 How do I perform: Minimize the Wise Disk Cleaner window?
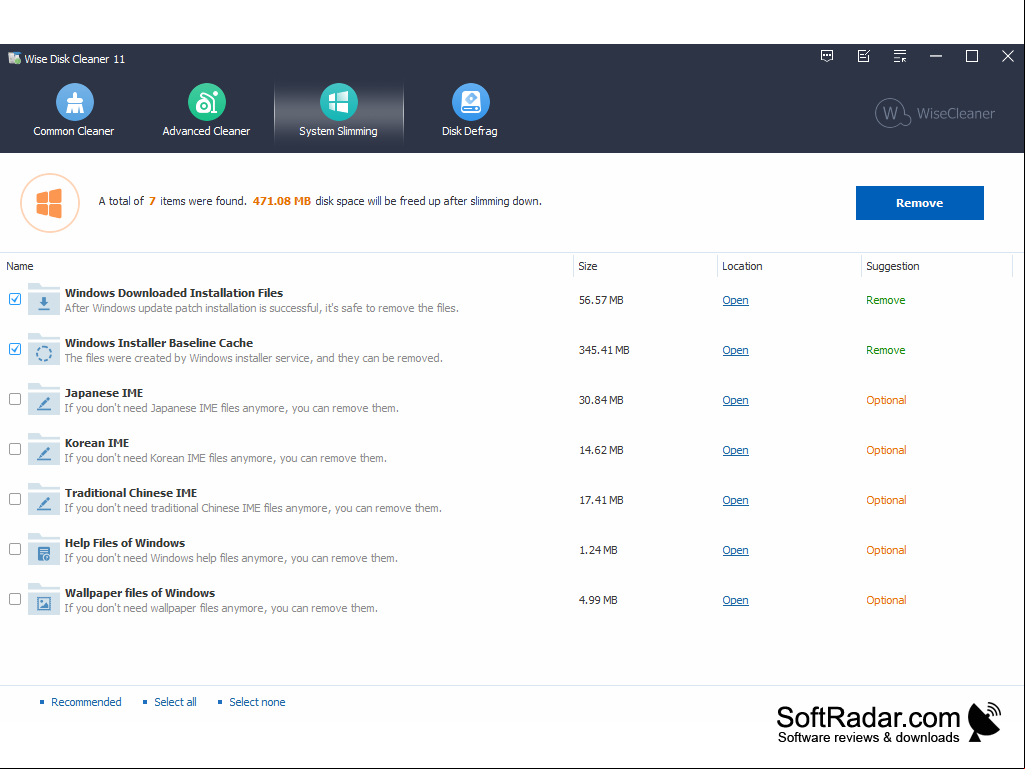[936, 56]
